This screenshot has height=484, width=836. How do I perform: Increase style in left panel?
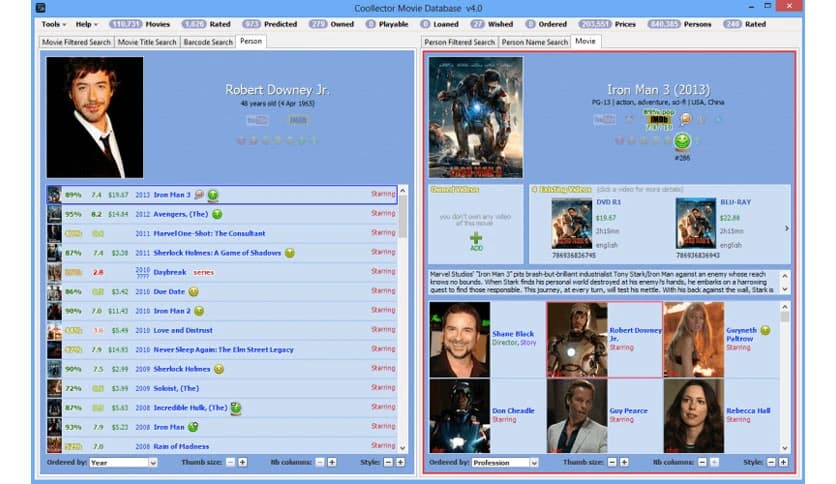(x=400, y=462)
